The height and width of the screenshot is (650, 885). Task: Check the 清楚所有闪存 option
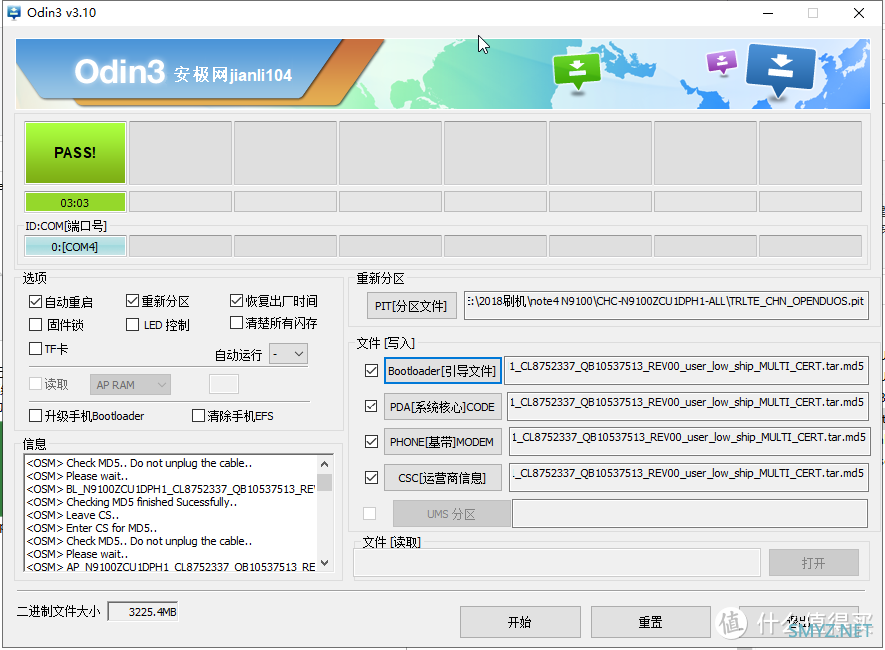236,323
